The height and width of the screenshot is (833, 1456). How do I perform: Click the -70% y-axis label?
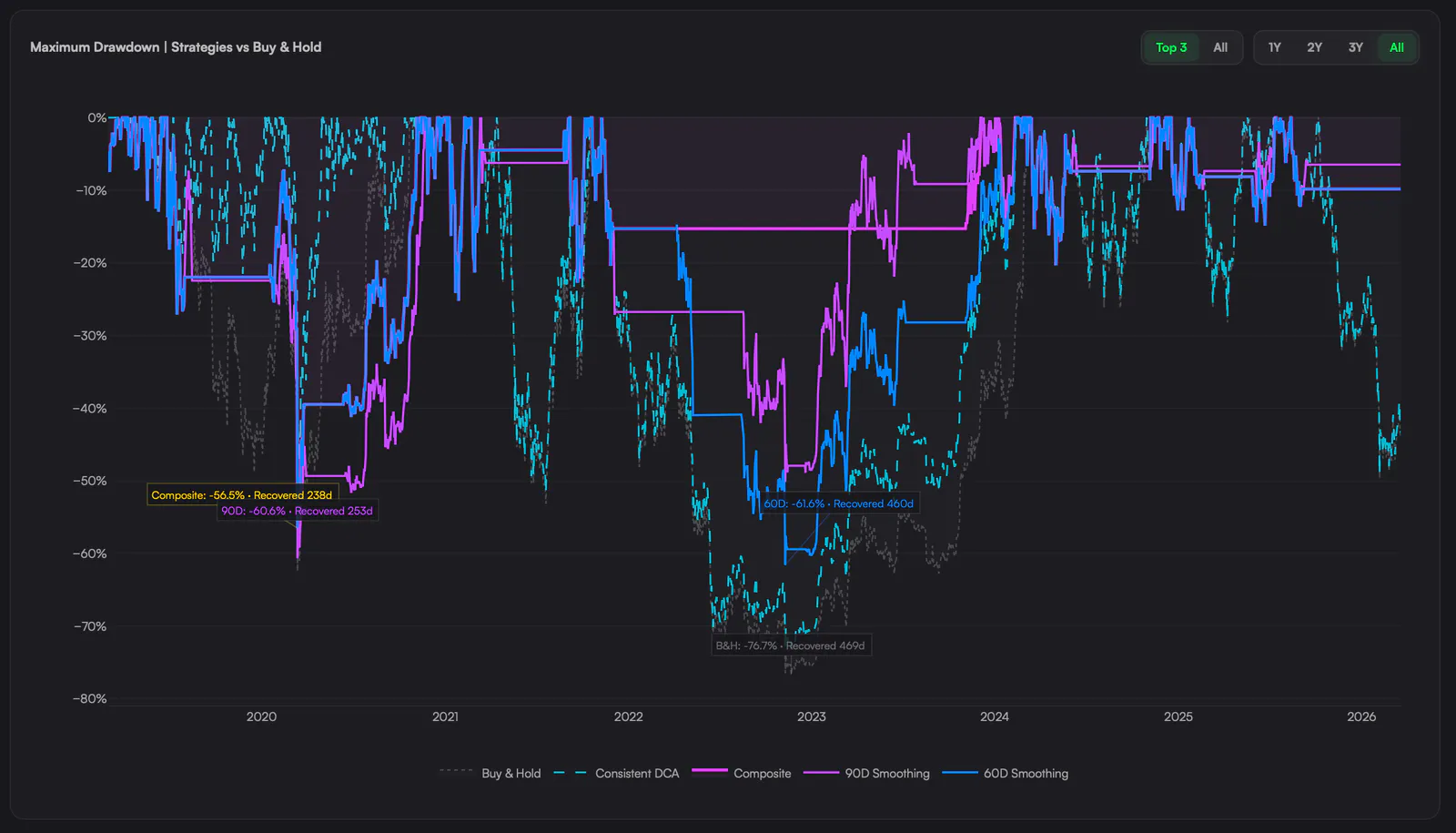pos(90,626)
